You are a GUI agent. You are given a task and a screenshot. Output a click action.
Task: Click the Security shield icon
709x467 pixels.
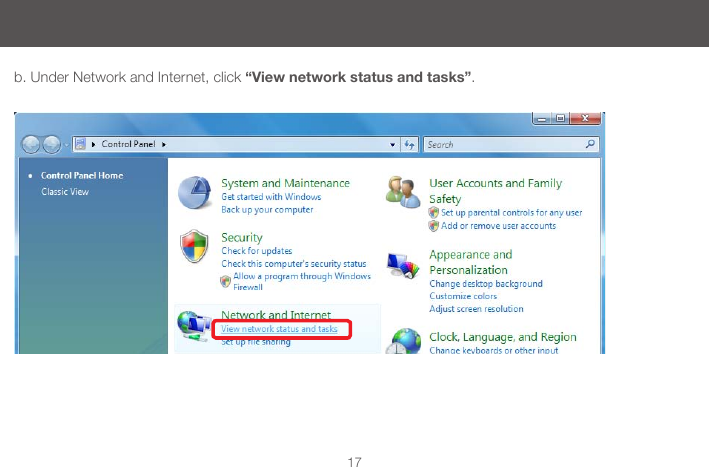194,246
